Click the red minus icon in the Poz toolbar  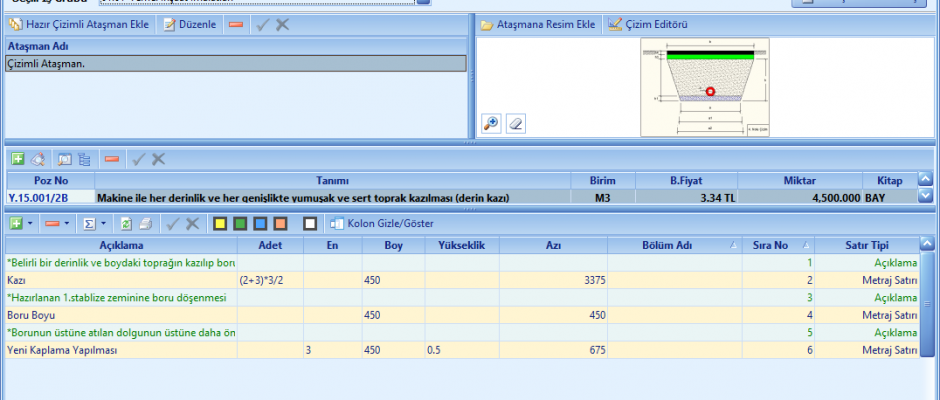point(112,159)
